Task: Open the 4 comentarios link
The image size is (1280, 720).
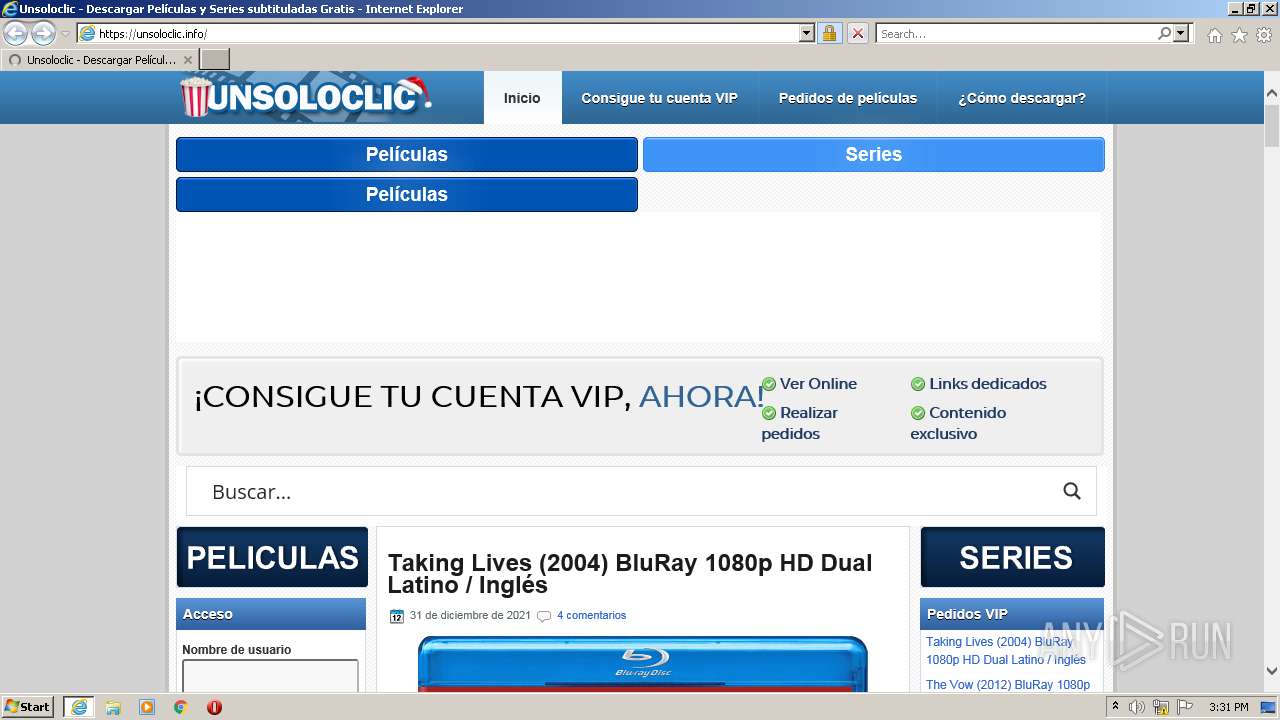Action: click(591, 616)
